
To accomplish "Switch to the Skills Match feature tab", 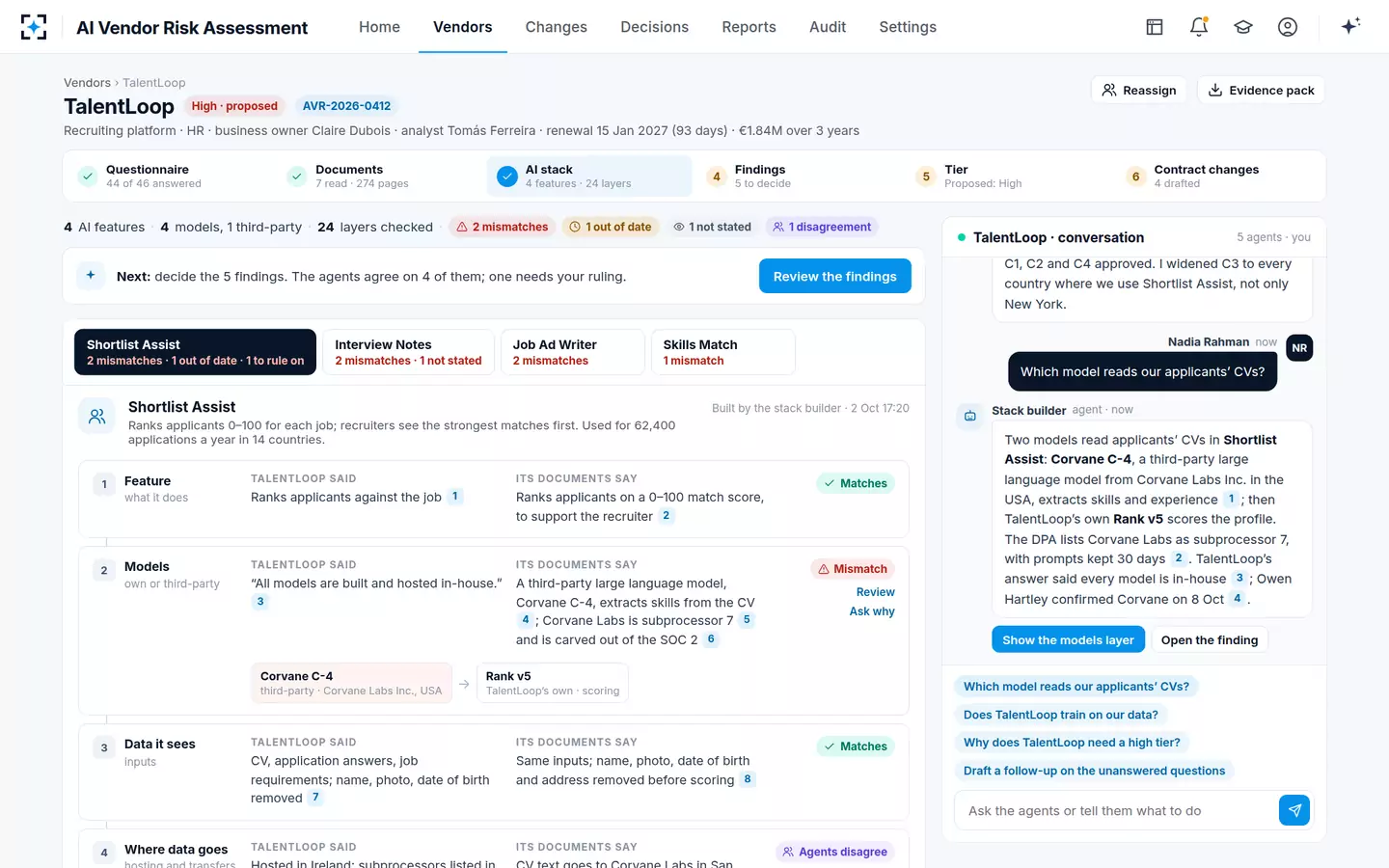I will pos(722,352).
